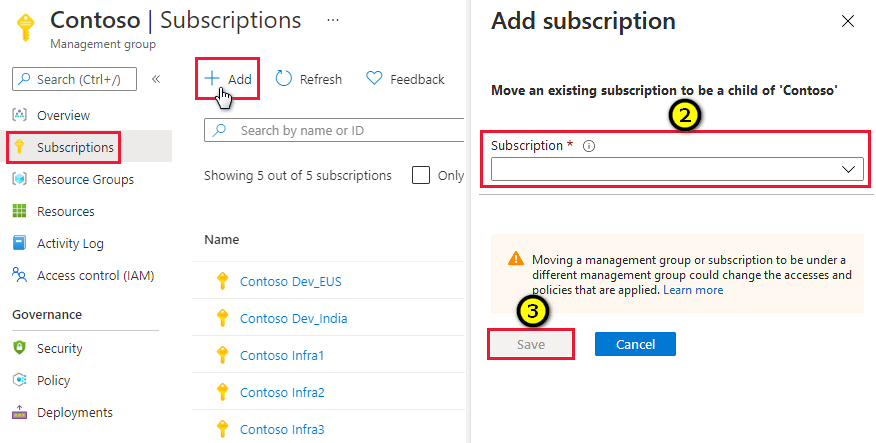Click the plus Add icon
This screenshot has height=443, width=876.
coord(212,78)
